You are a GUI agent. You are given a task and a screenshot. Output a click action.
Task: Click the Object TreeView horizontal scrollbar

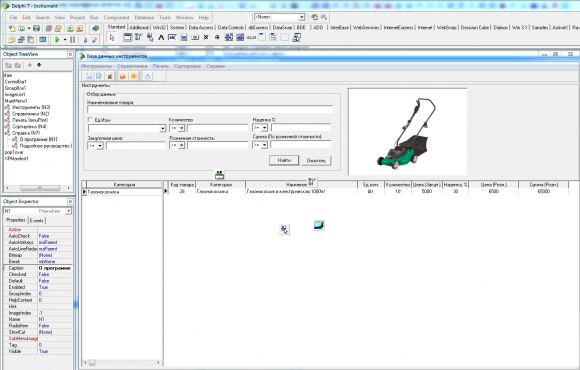[x=38, y=188]
